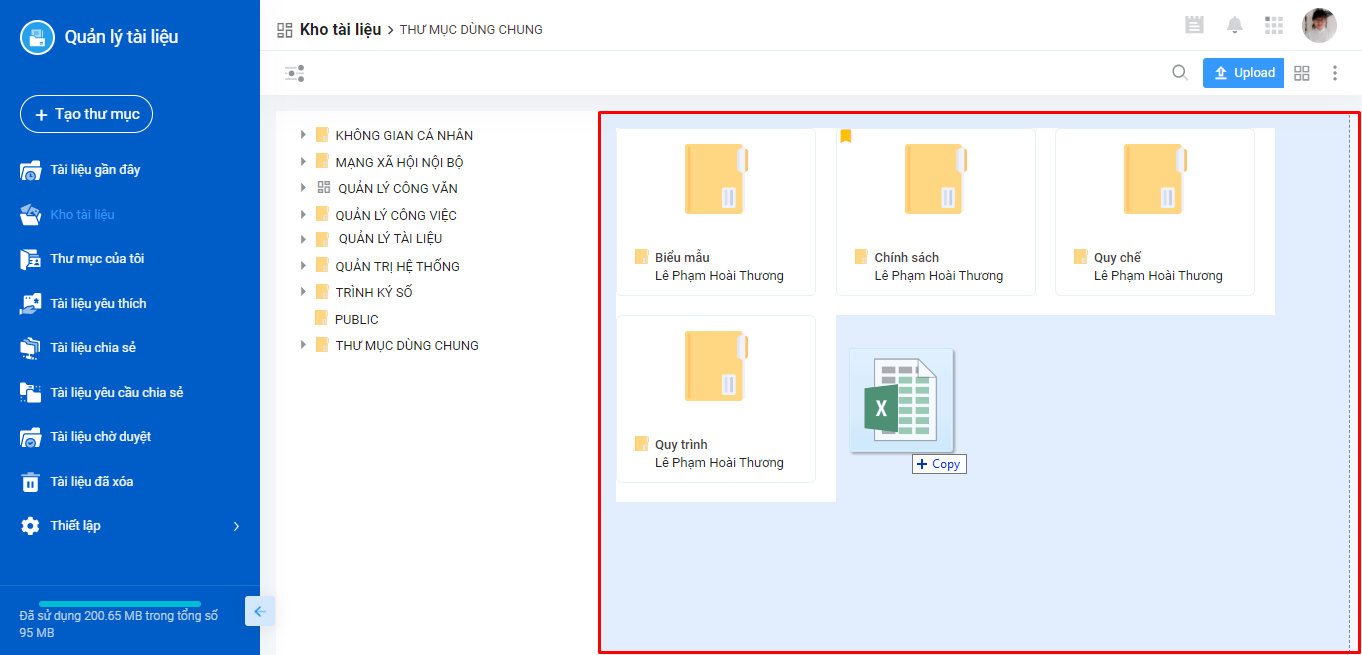Viewport: 1362px width, 655px height.
Task: Click the search magnifier icon
Action: click(1180, 72)
